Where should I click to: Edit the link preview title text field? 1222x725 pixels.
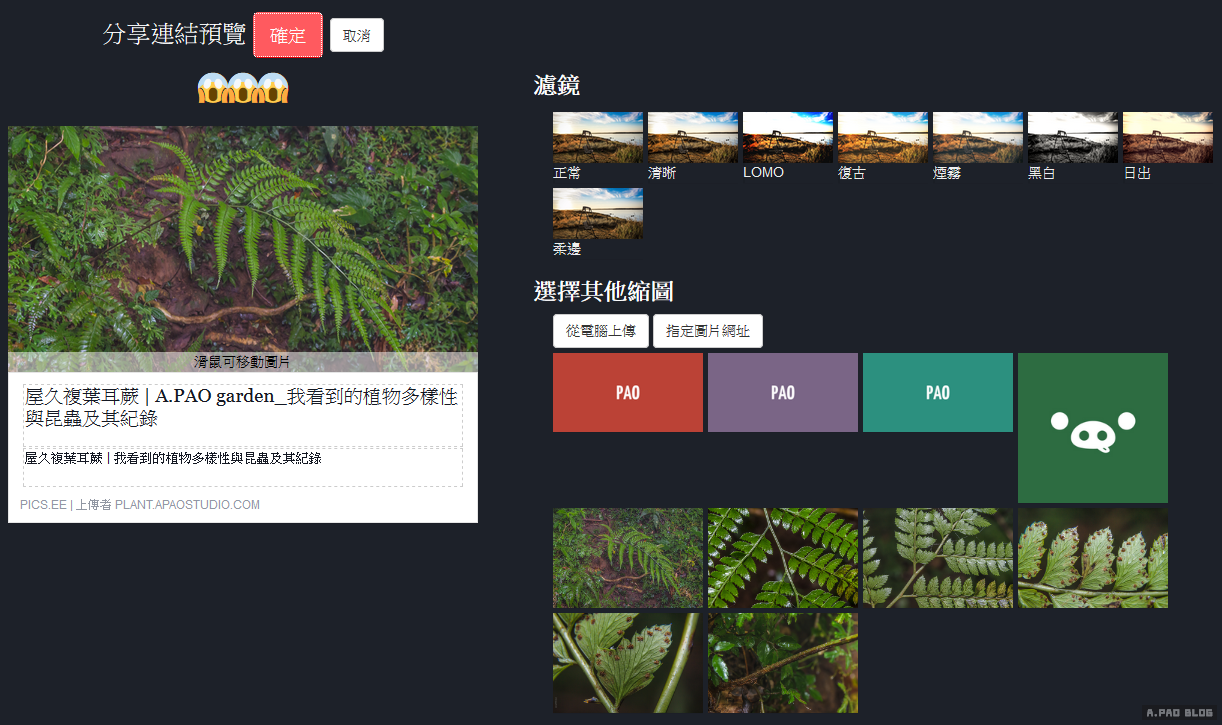242,408
